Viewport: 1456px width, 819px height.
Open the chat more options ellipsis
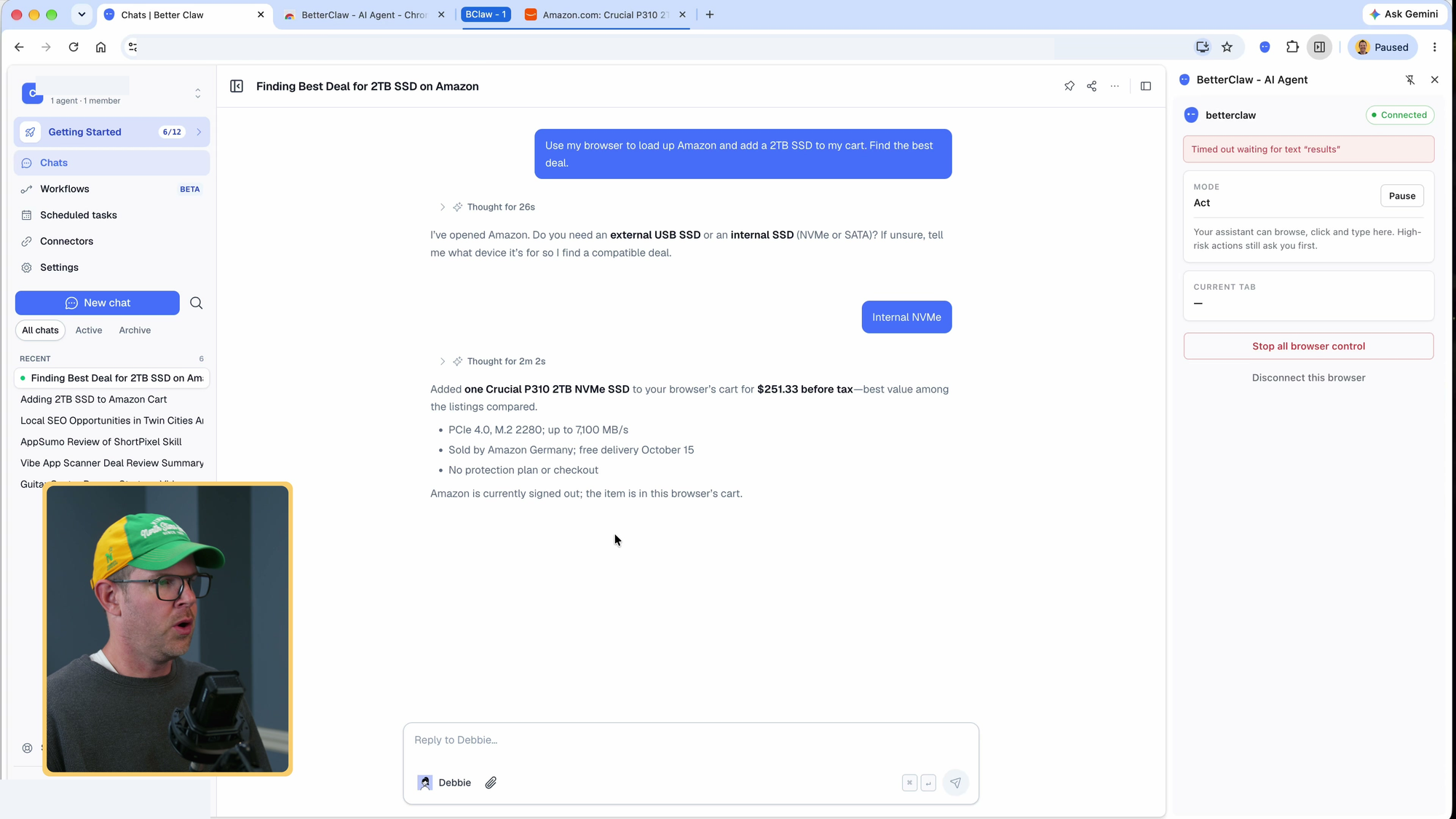click(1115, 86)
